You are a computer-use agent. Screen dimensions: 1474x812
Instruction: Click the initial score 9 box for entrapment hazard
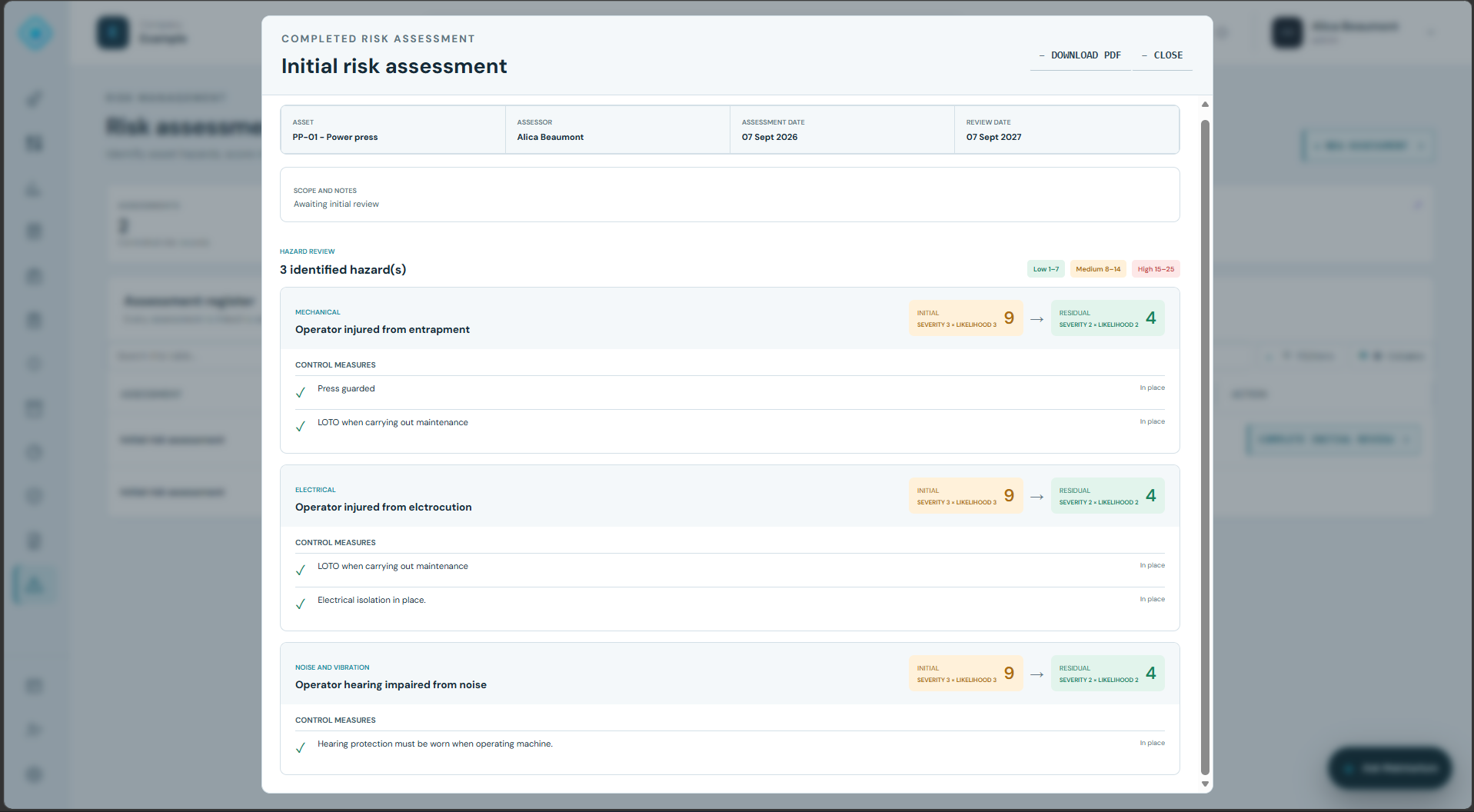pos(966,318)
